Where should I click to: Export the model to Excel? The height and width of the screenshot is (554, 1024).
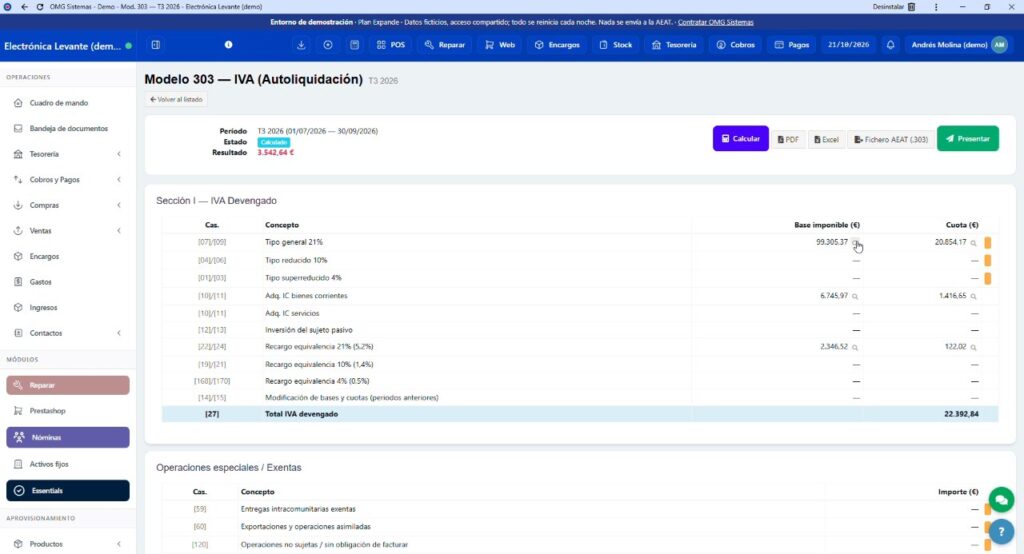pos(826,140)
